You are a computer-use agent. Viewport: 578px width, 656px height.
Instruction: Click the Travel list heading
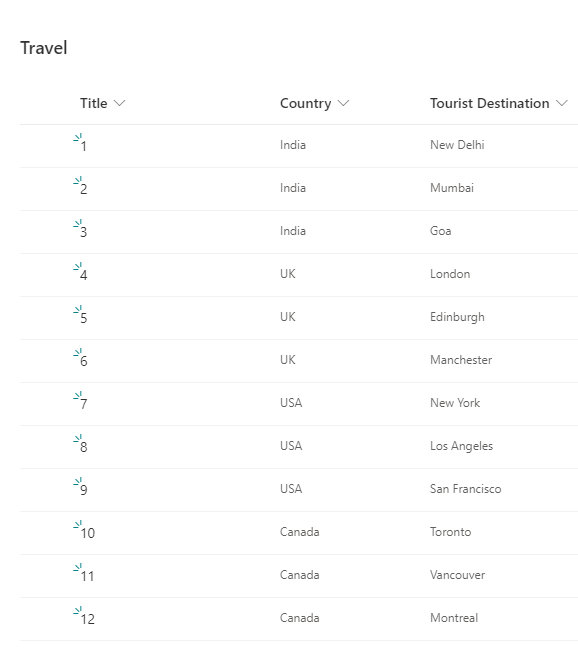[44, 48]
